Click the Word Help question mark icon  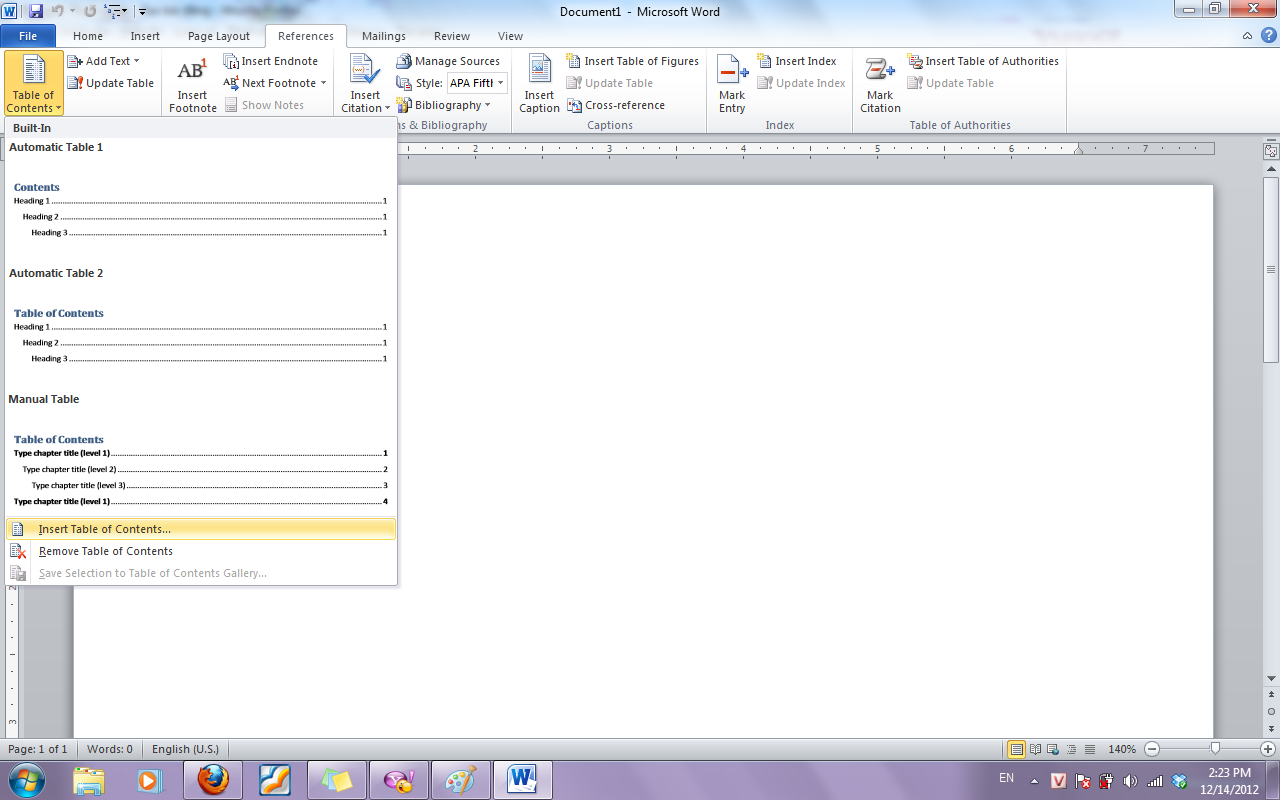(x=1267, y=36)
